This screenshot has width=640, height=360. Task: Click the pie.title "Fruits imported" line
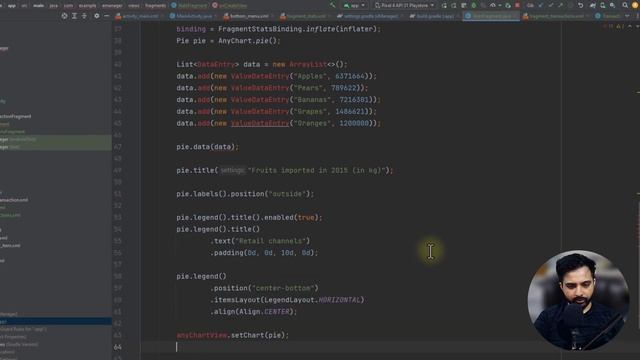pos(284,171)
